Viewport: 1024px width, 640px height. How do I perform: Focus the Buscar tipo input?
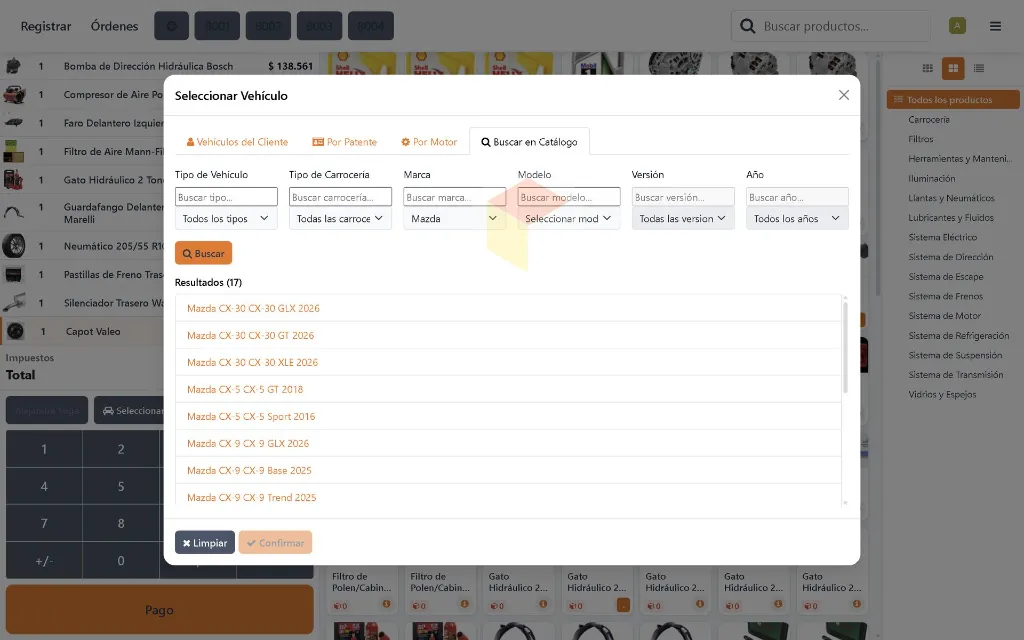226,197
